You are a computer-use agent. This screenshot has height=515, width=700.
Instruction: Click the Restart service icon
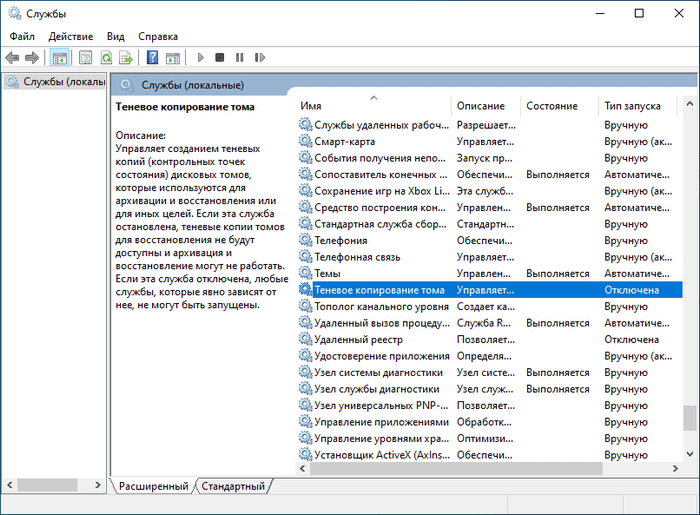pos(260,58)
